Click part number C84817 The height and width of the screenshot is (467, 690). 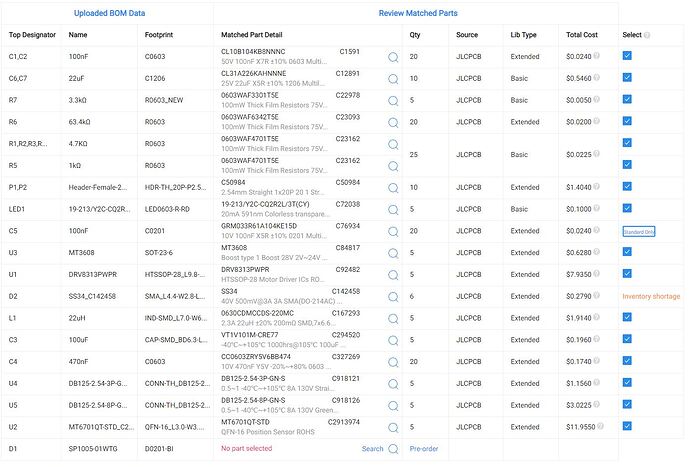348,248
